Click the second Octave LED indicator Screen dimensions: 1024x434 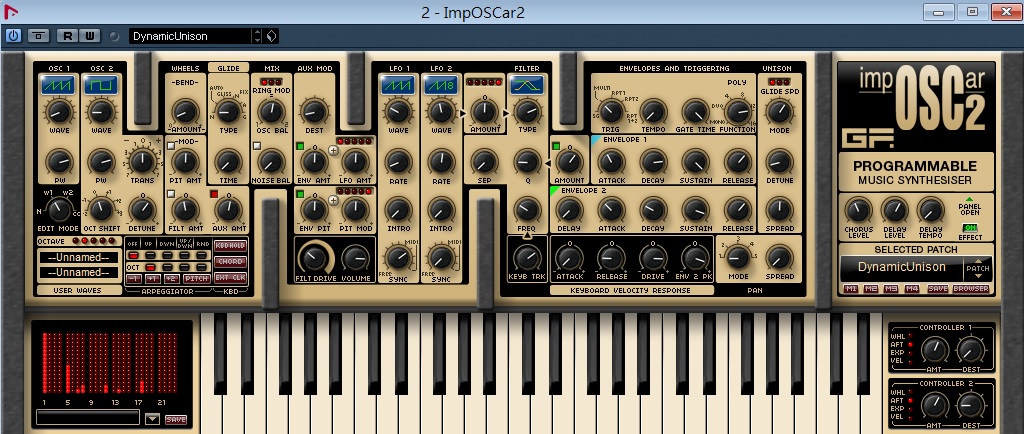click(x=84, y=241)
